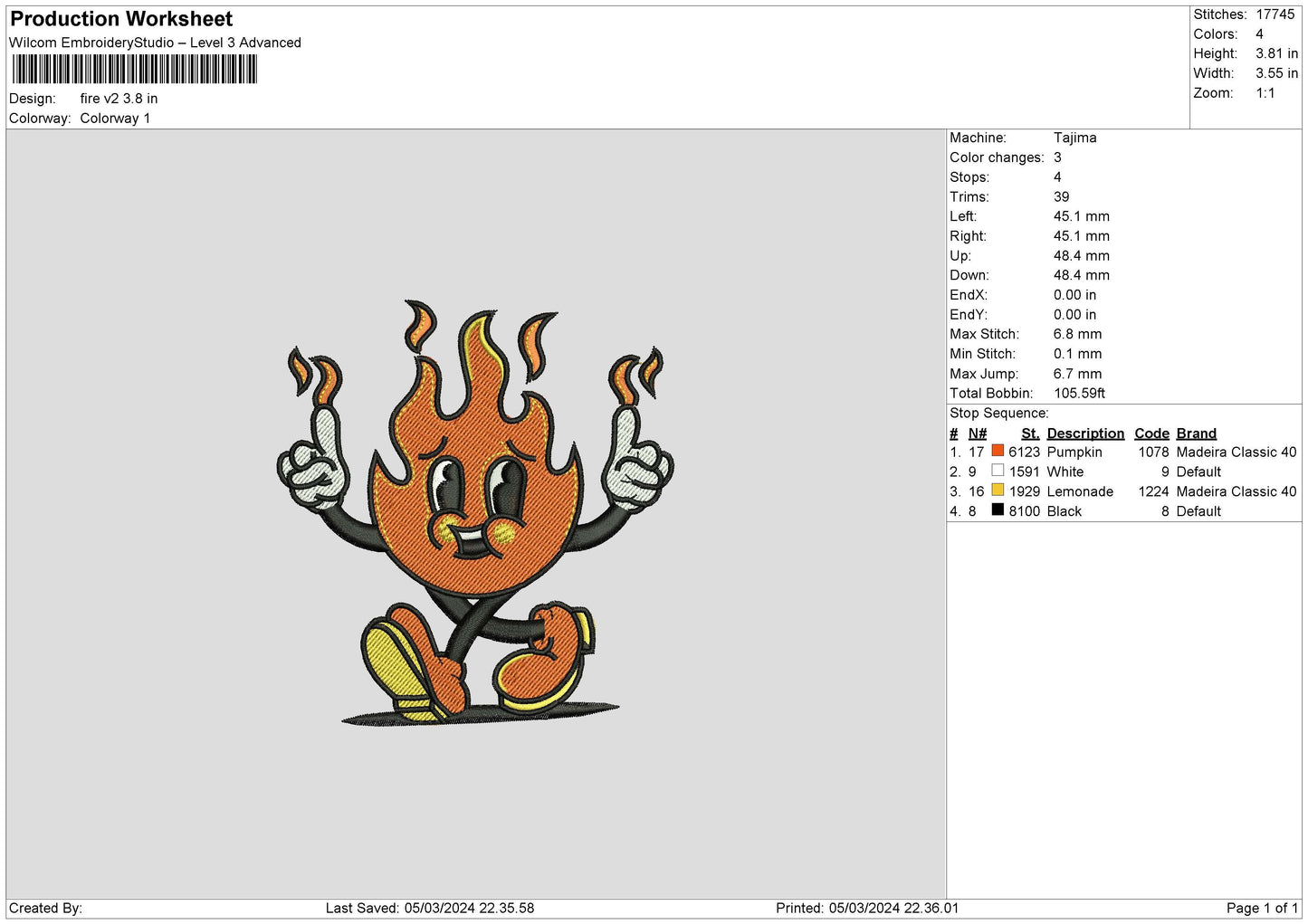Image resolution: width=1308 pixels, height=924 pixels.
Task: Click the Trims value '39'
Action: (1061, 197)
